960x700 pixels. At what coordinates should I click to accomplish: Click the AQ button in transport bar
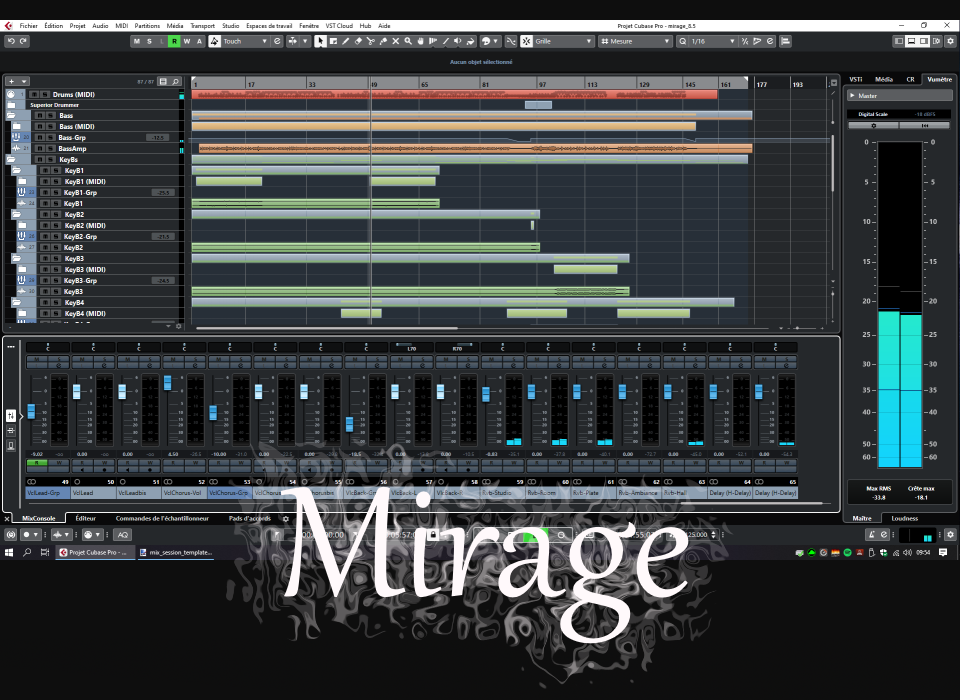(122, 535)
